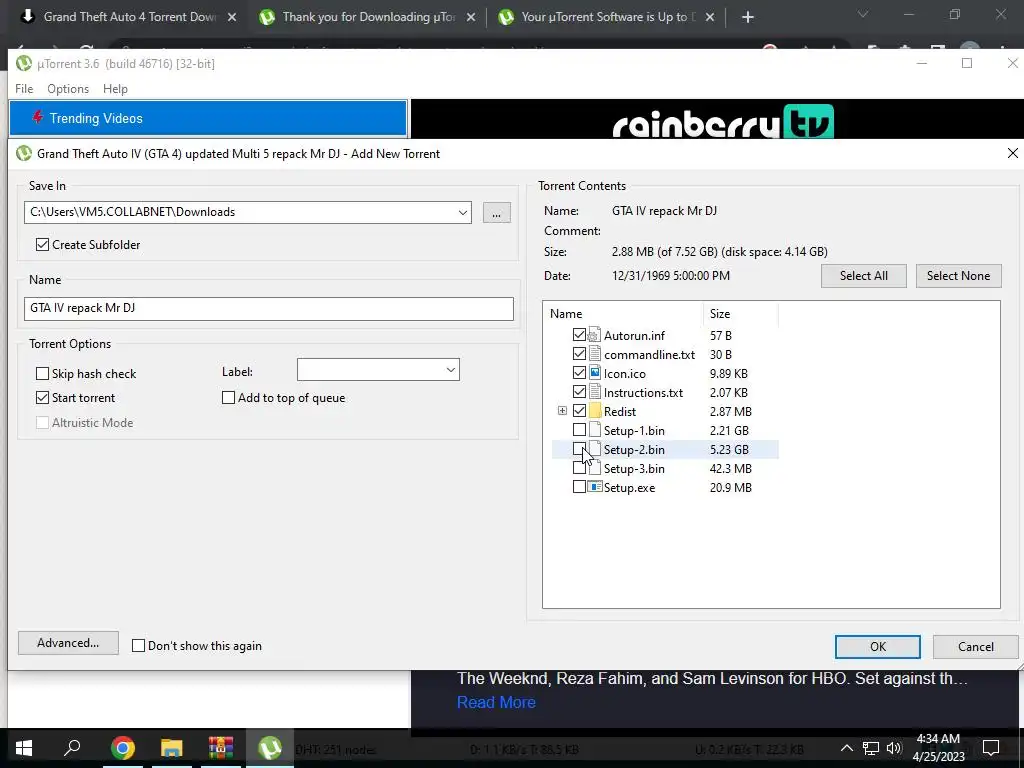The image size is (1024, 768).
Task: Click the Select None button
Action: click(x=958, y=276)
